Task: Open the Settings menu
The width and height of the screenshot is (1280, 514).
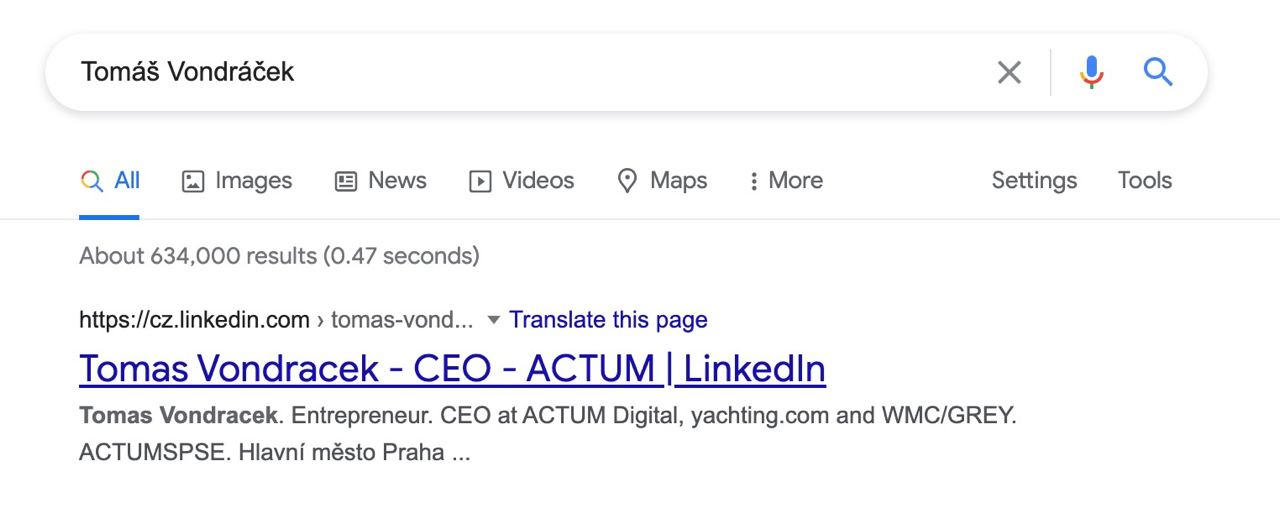Action: (x=1034, y=181)
